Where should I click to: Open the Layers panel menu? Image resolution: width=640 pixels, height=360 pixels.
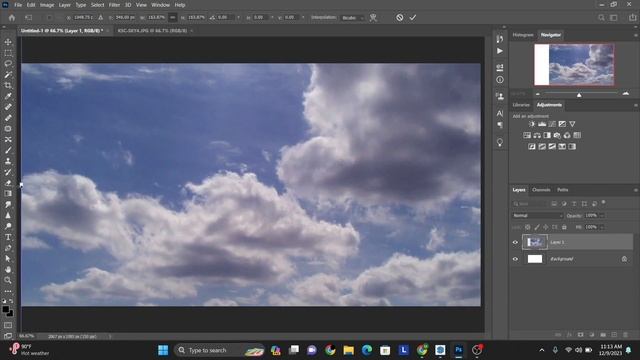pos(636,190)
